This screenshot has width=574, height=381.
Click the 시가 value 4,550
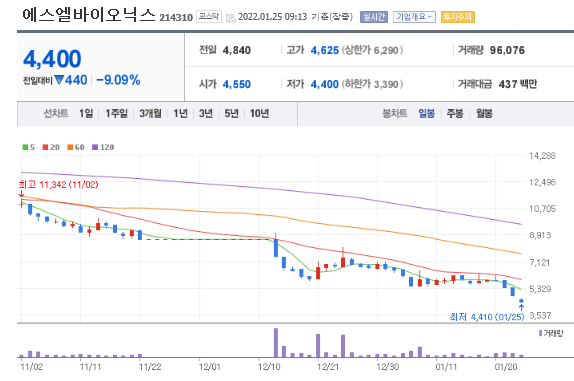236,84
